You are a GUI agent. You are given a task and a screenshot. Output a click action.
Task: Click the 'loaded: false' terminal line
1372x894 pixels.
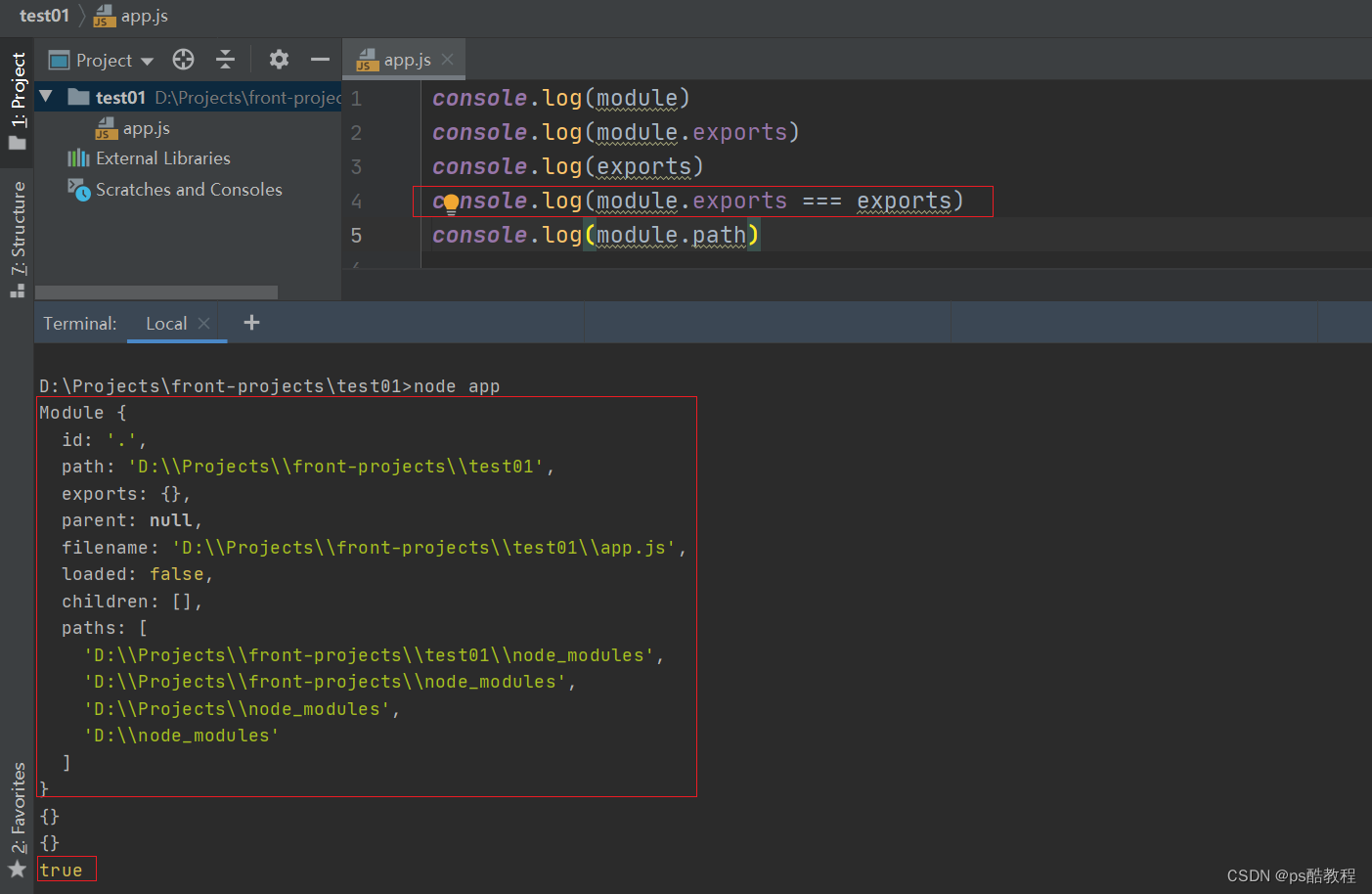[137, 574]
